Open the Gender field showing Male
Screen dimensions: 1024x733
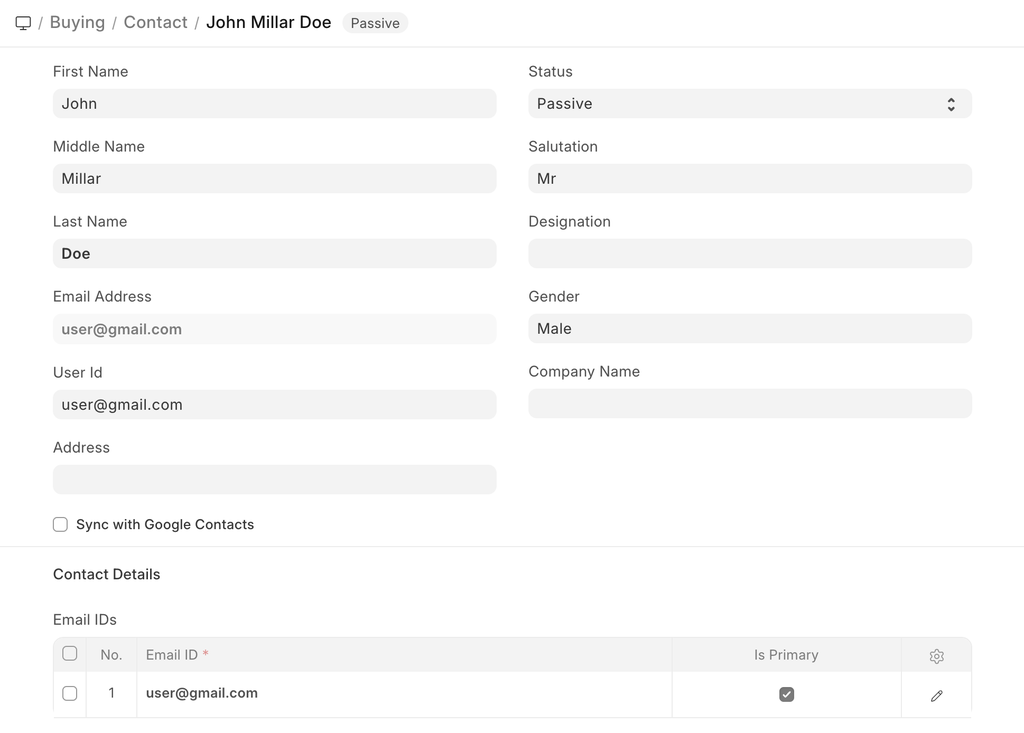[x=749, y=329]
